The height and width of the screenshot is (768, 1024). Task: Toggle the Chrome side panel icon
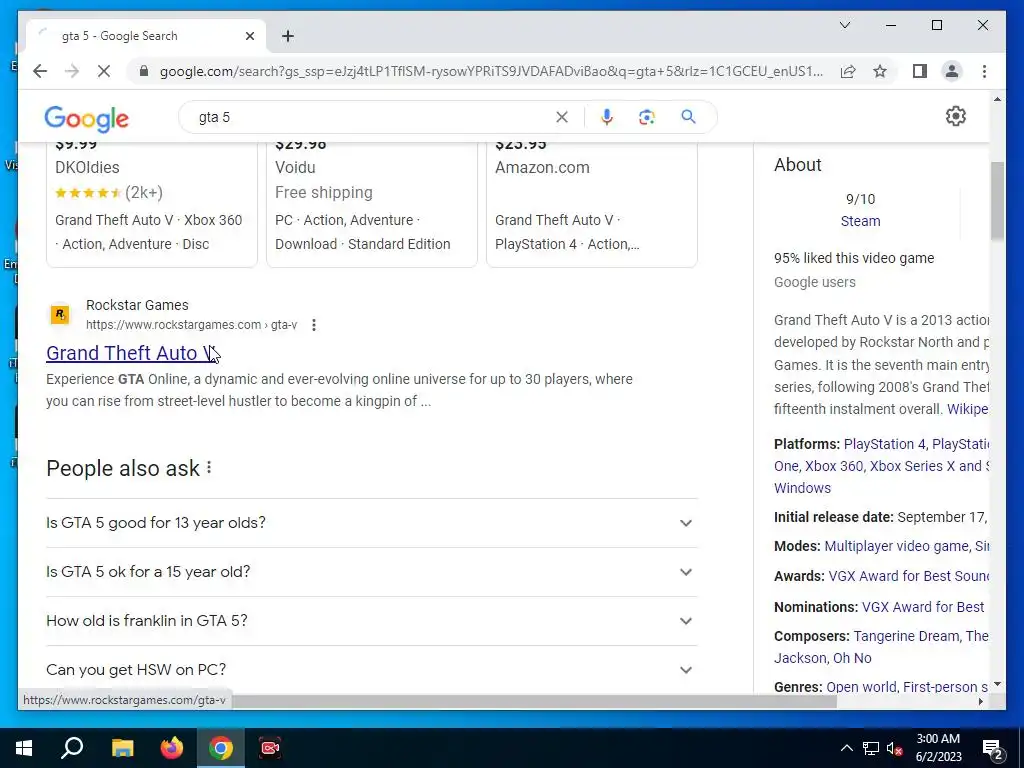pyautogui.click(x=920, y=71)
